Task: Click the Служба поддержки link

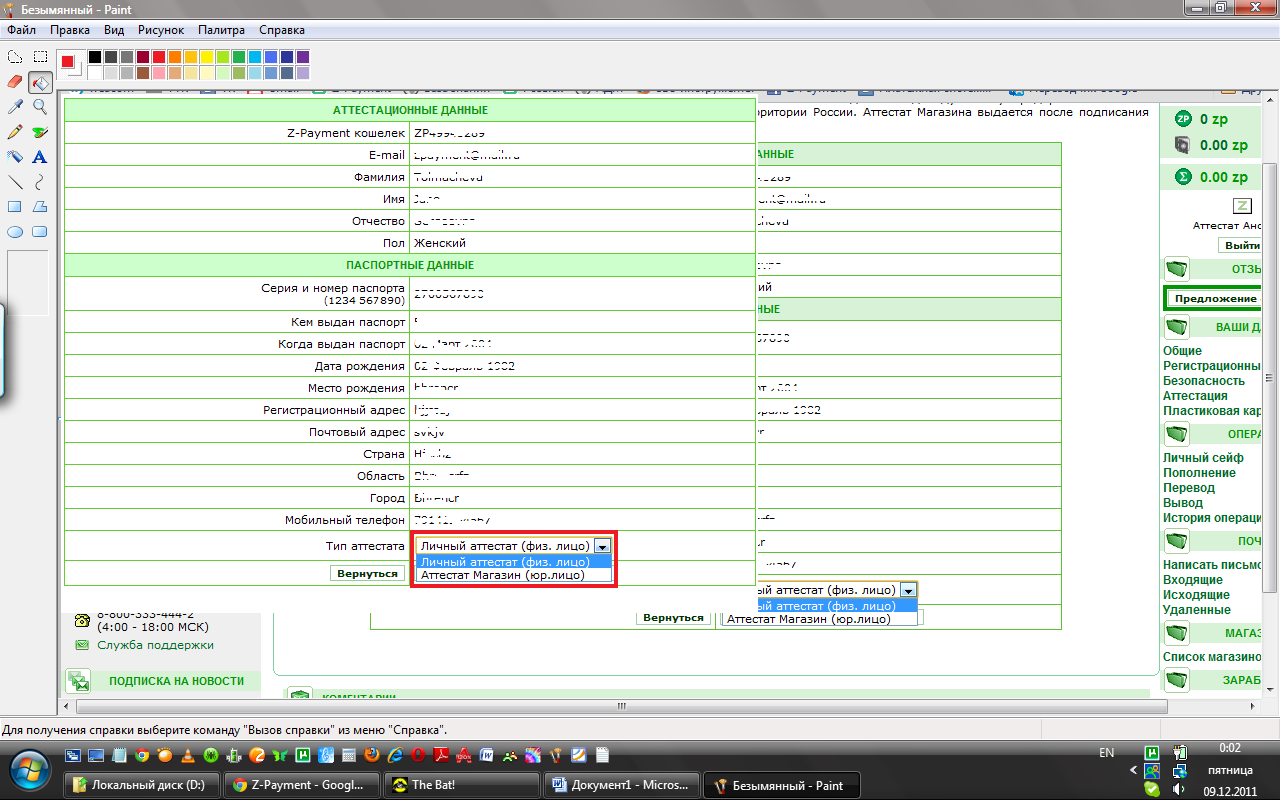Action: [155, 645]
